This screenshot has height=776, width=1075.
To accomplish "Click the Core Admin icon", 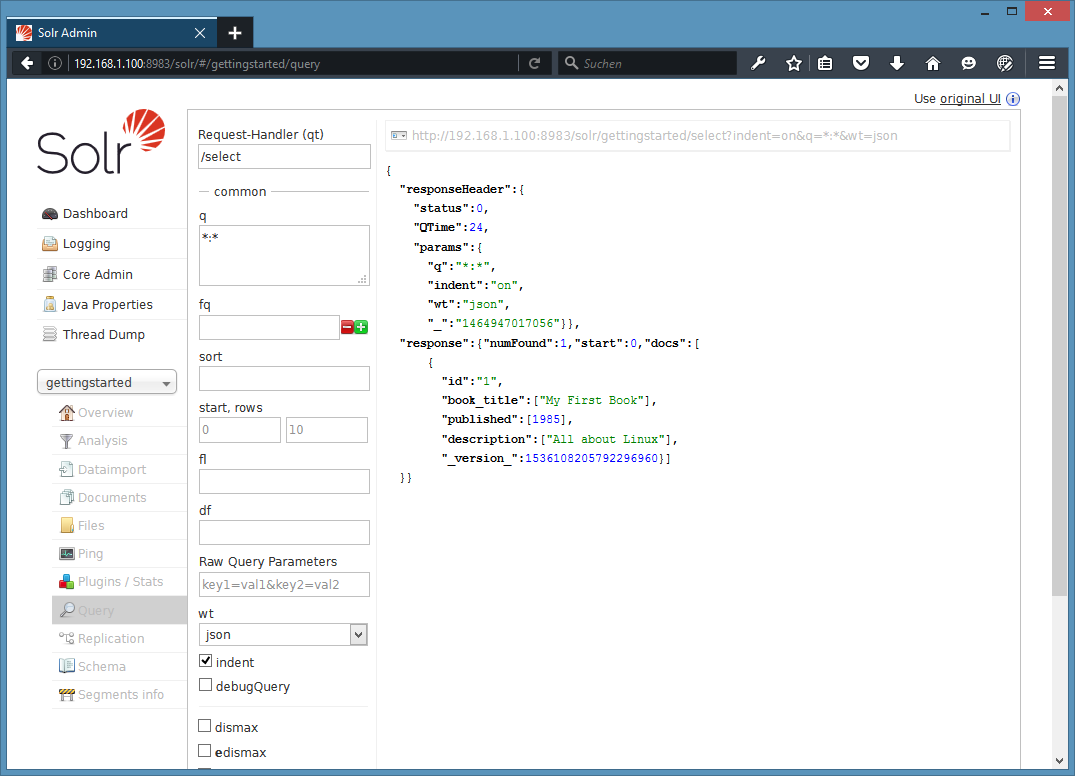I will pos(49,274).
